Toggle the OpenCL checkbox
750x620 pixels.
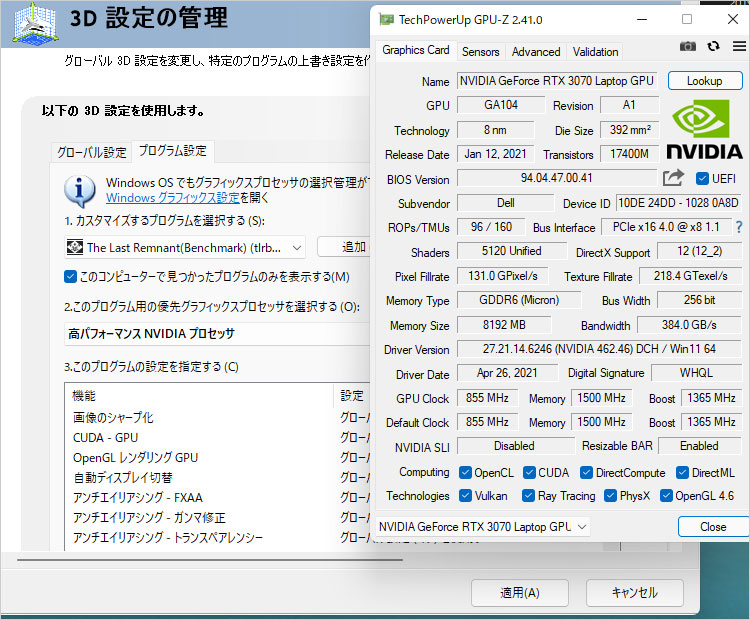click(465, 473)
